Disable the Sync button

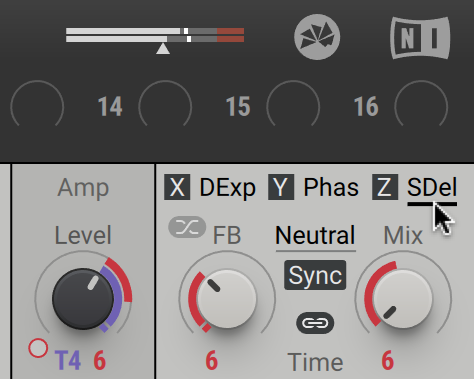point(315,275)
